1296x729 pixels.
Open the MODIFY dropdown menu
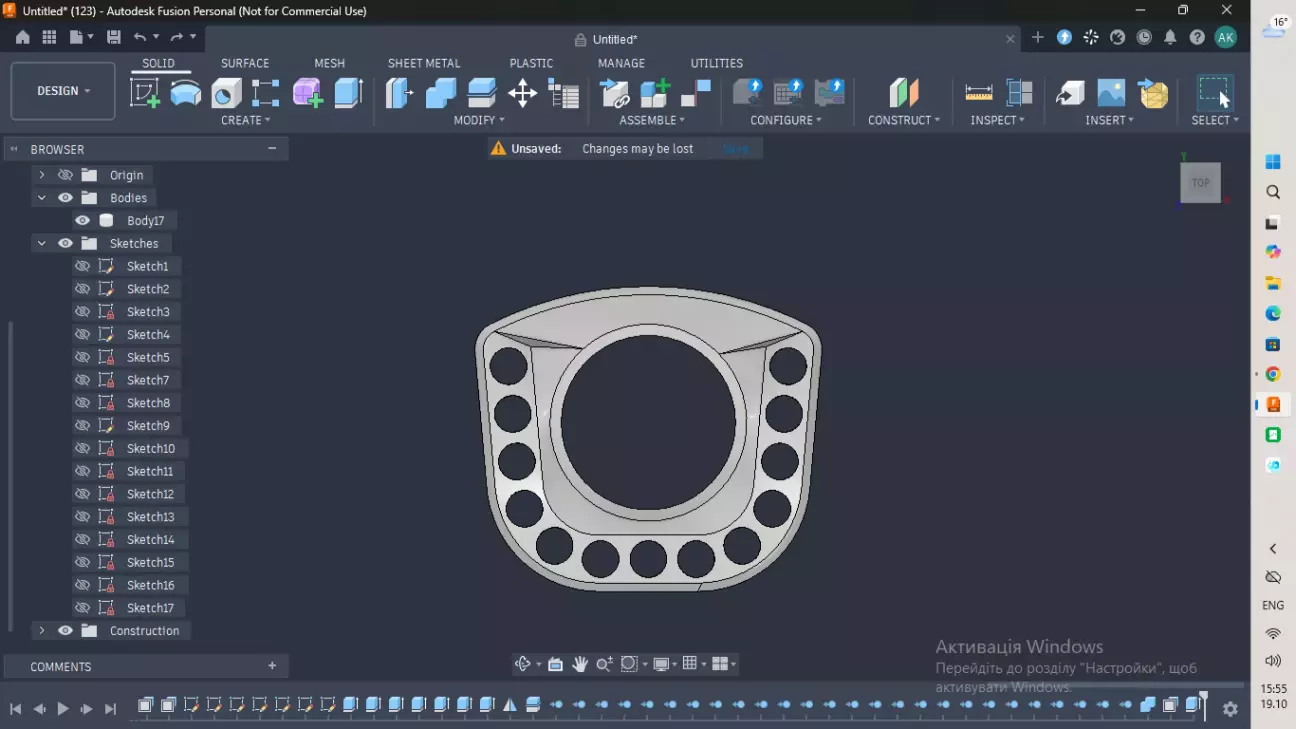click(479, 120)
